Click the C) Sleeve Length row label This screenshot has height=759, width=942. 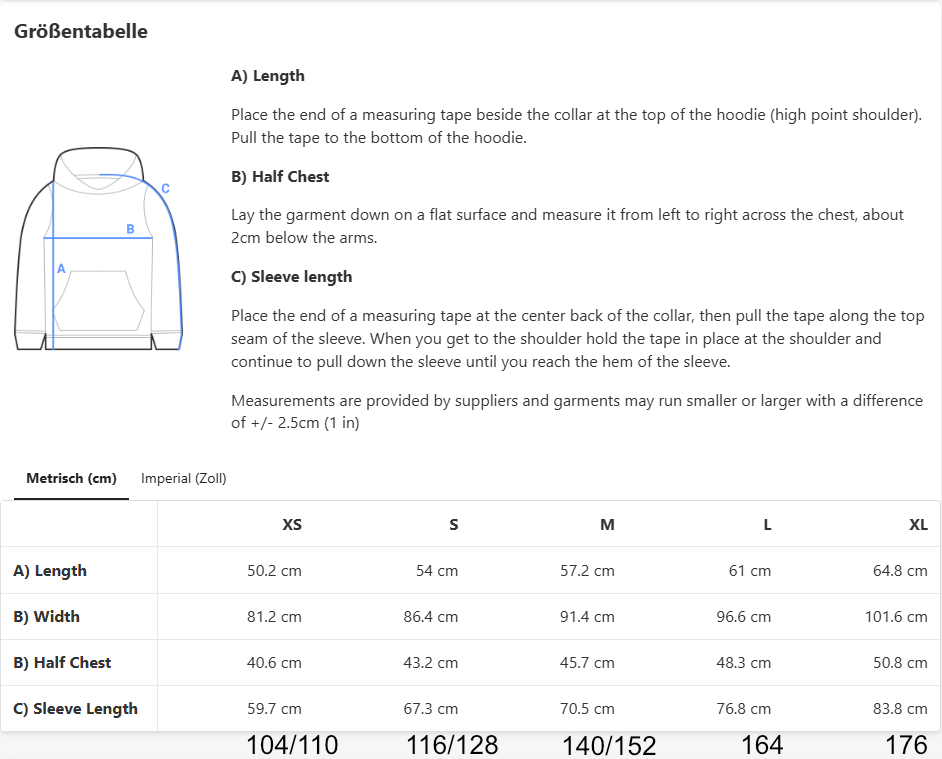point(75,709)
